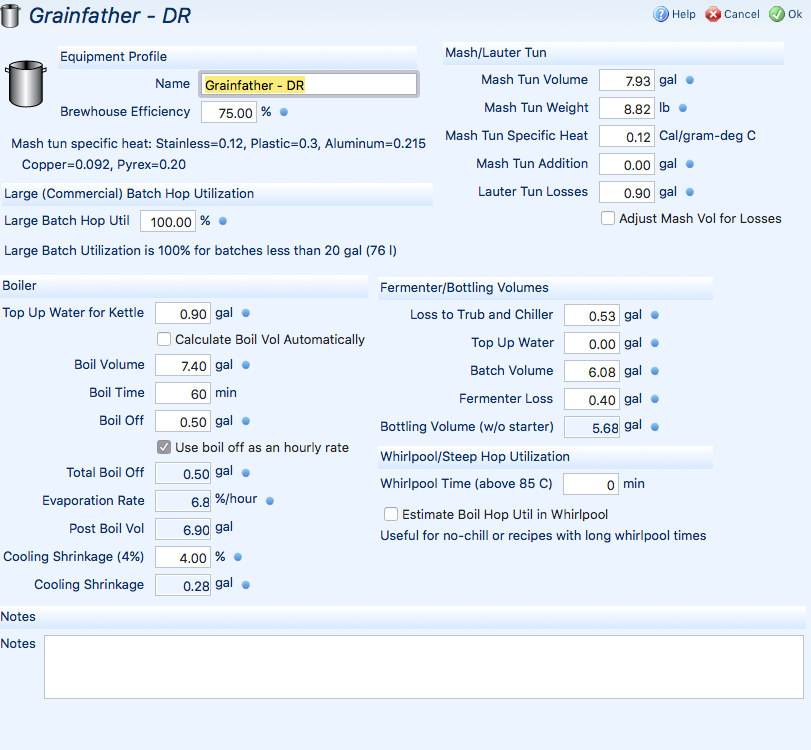Click blue dot beside Mash Tun Weight
This screenshot has width=811, height=750.
coord(683,108)
